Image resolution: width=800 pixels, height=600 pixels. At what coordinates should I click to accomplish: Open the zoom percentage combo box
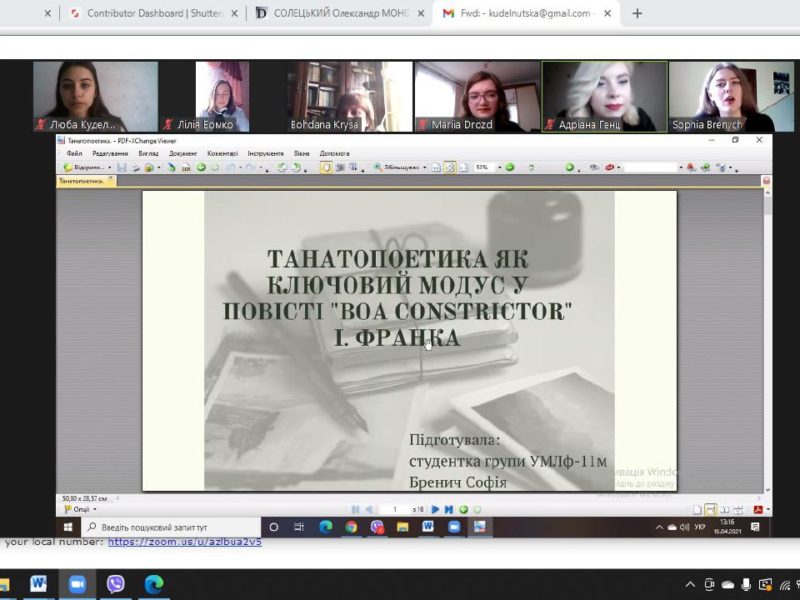(486, 168)
